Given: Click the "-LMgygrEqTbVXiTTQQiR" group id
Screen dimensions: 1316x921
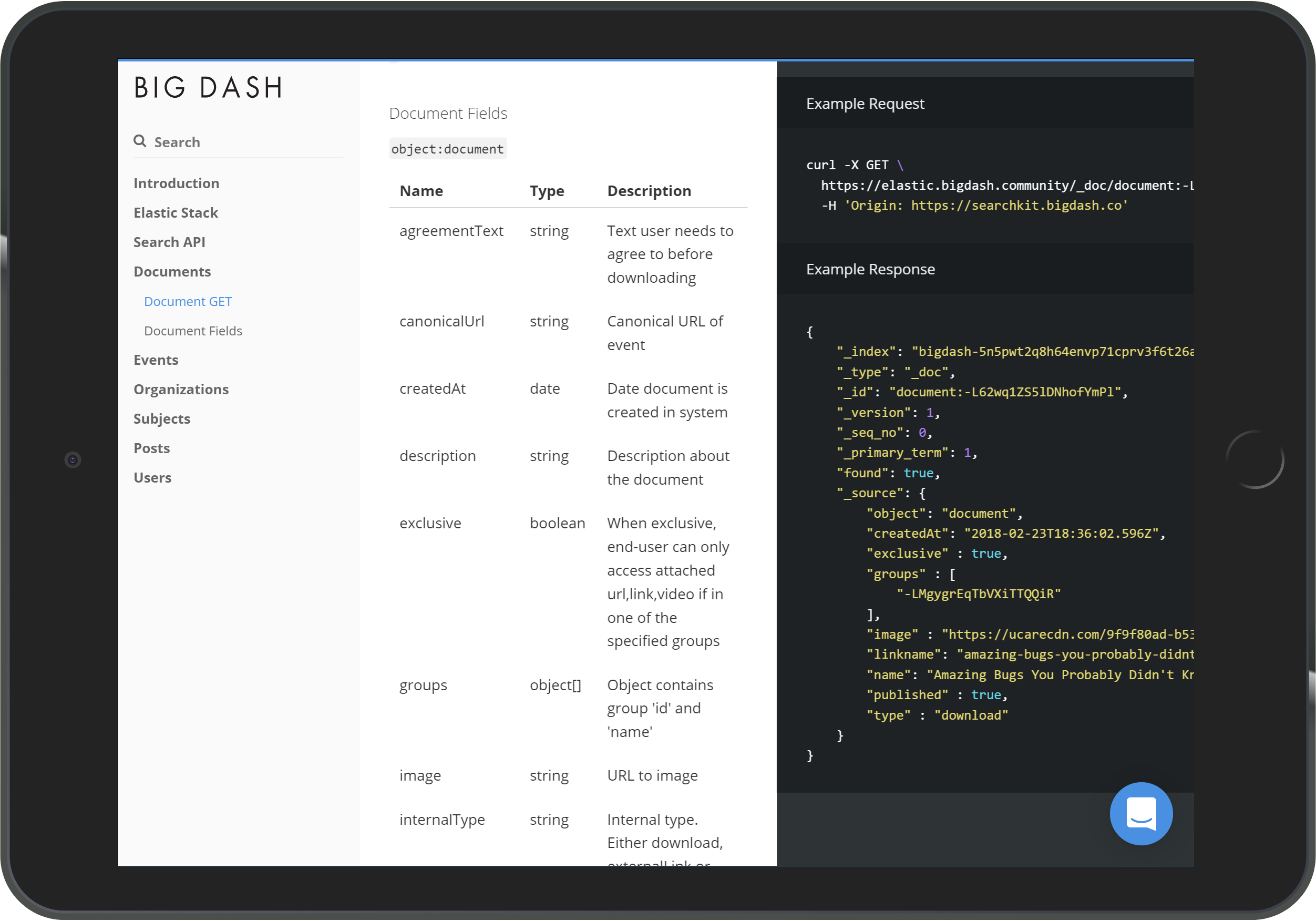Looking at the screenshot, I should [x=979, y=594].
